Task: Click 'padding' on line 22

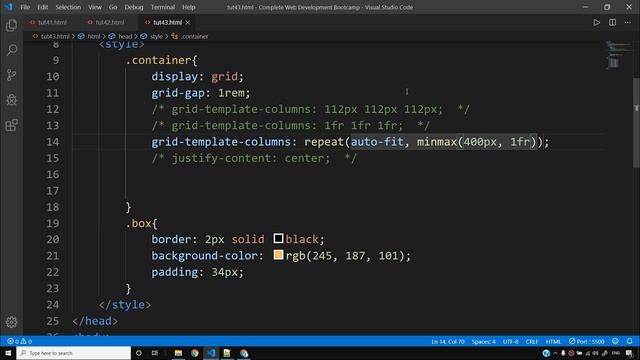Action: tap(175, 272)
